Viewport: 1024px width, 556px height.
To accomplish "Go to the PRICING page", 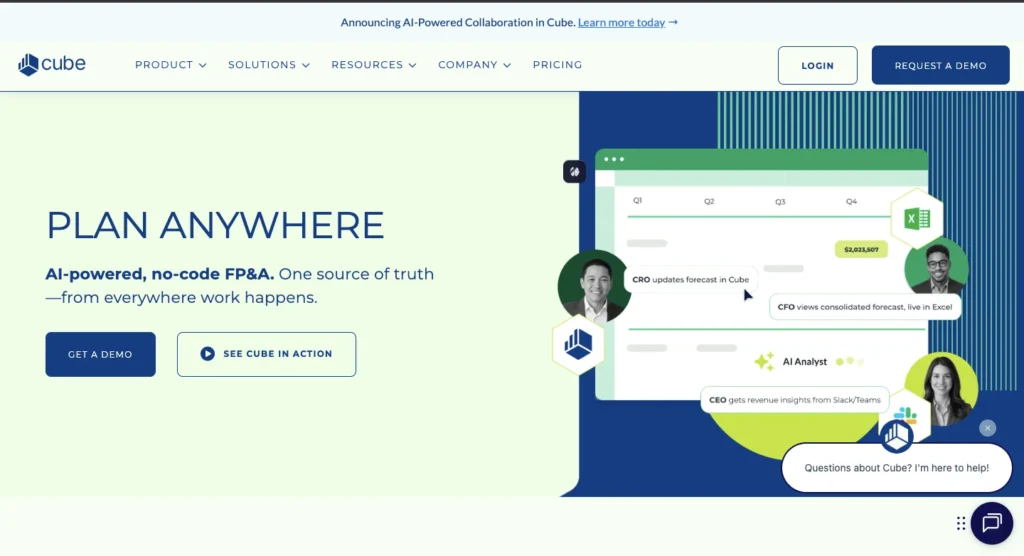I will tap(557, 65).
